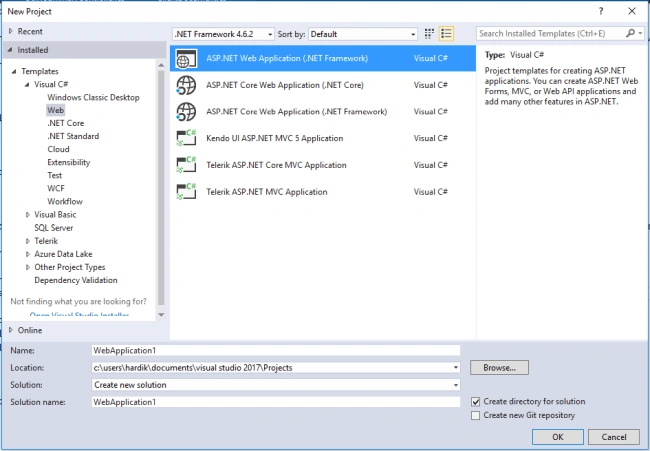Select ASP.NET Web Application (.NET Framework) template text

tap(287, 58)
